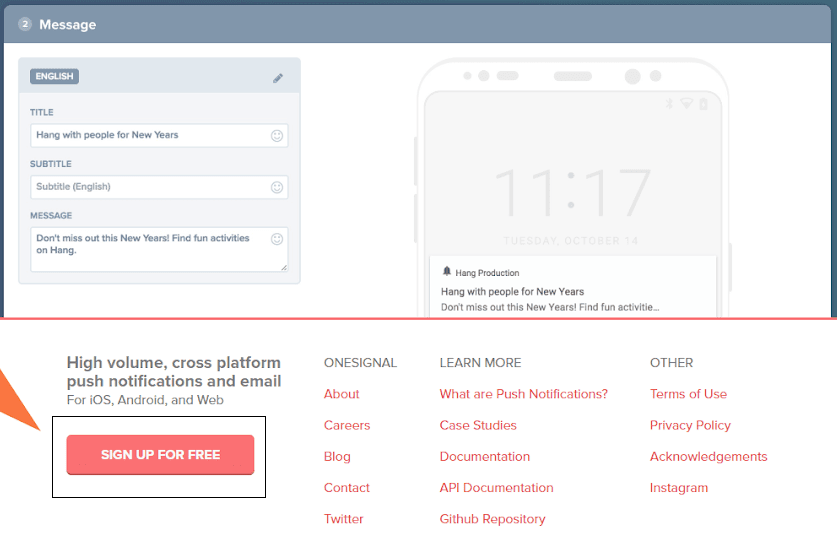Click the LEARN MORE footer heading
837x536 pixels.
tap(480, 363)
